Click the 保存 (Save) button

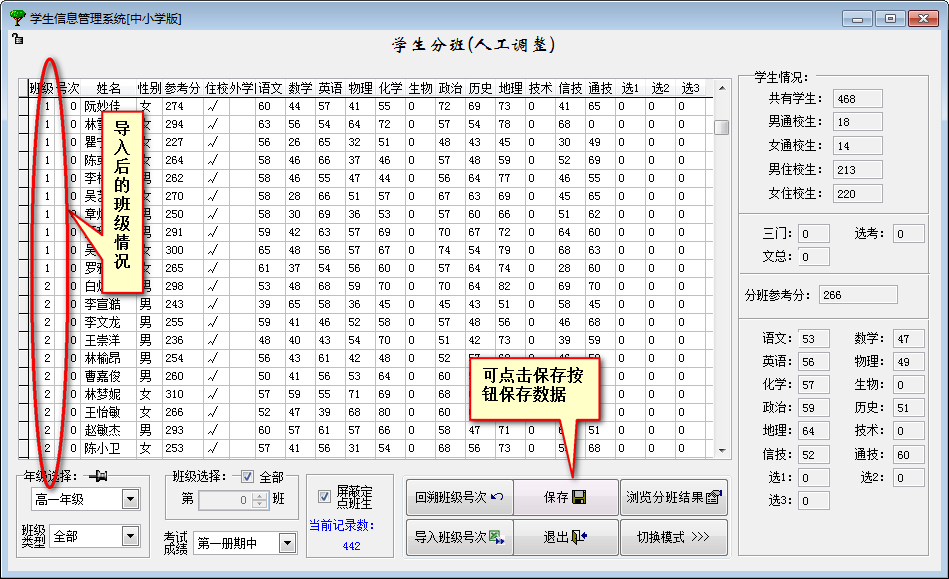565,497
